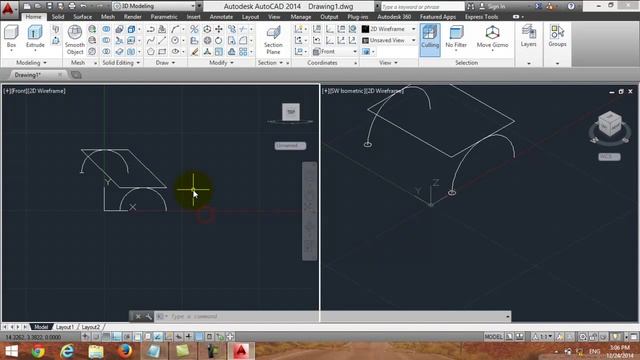640x360 pixels.
Task: Toggle Object Snap in the status bar
Action: [137, 337]
